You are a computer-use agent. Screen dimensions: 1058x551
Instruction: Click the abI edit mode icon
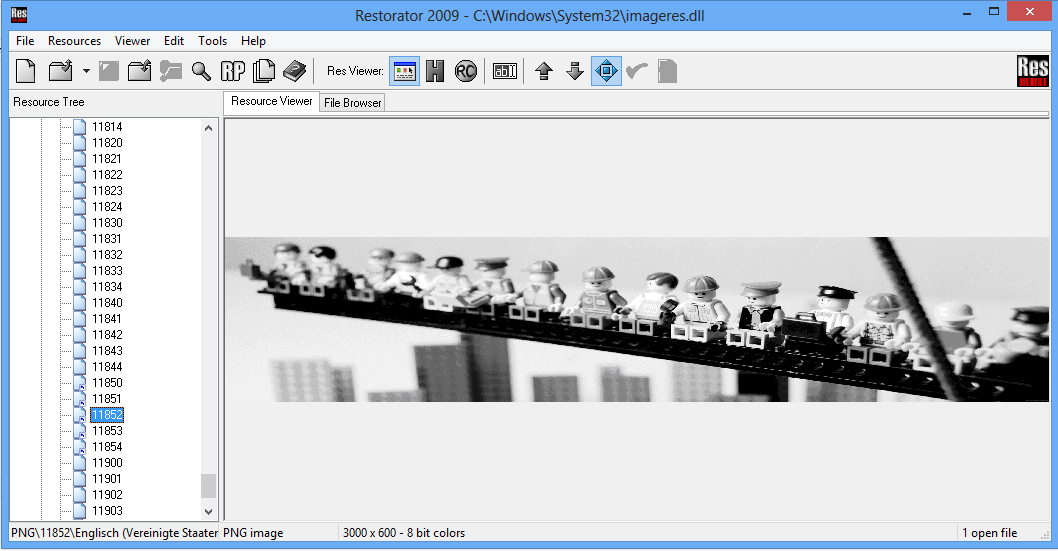(x=505, y=71)
